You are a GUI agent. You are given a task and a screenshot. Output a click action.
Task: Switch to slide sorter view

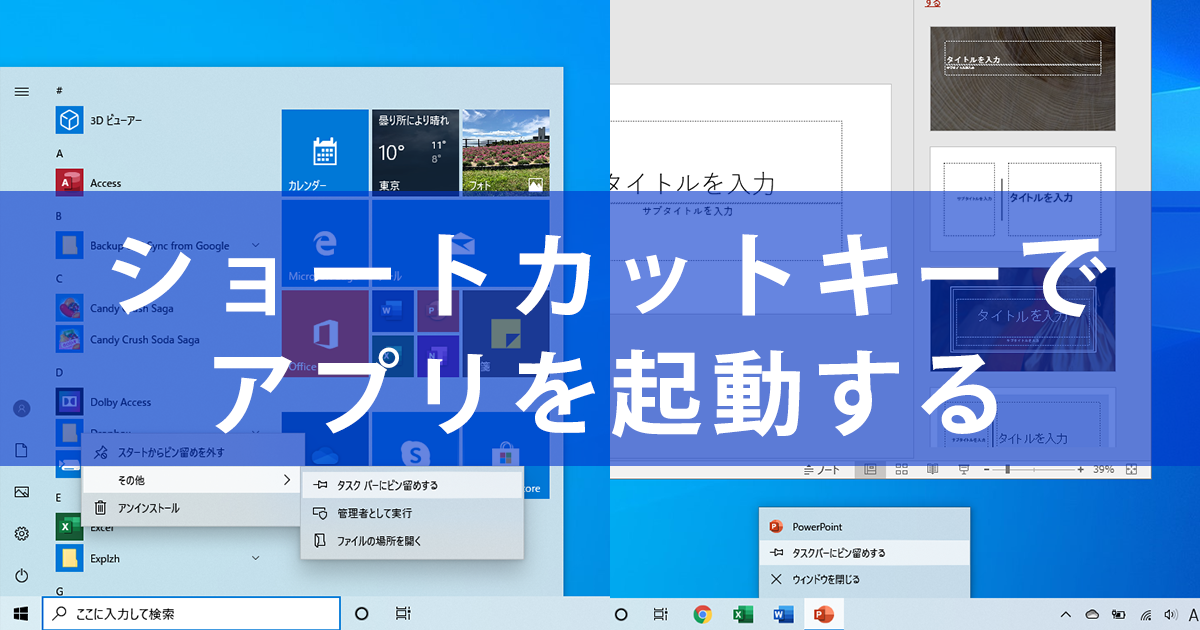click(901, 469)
